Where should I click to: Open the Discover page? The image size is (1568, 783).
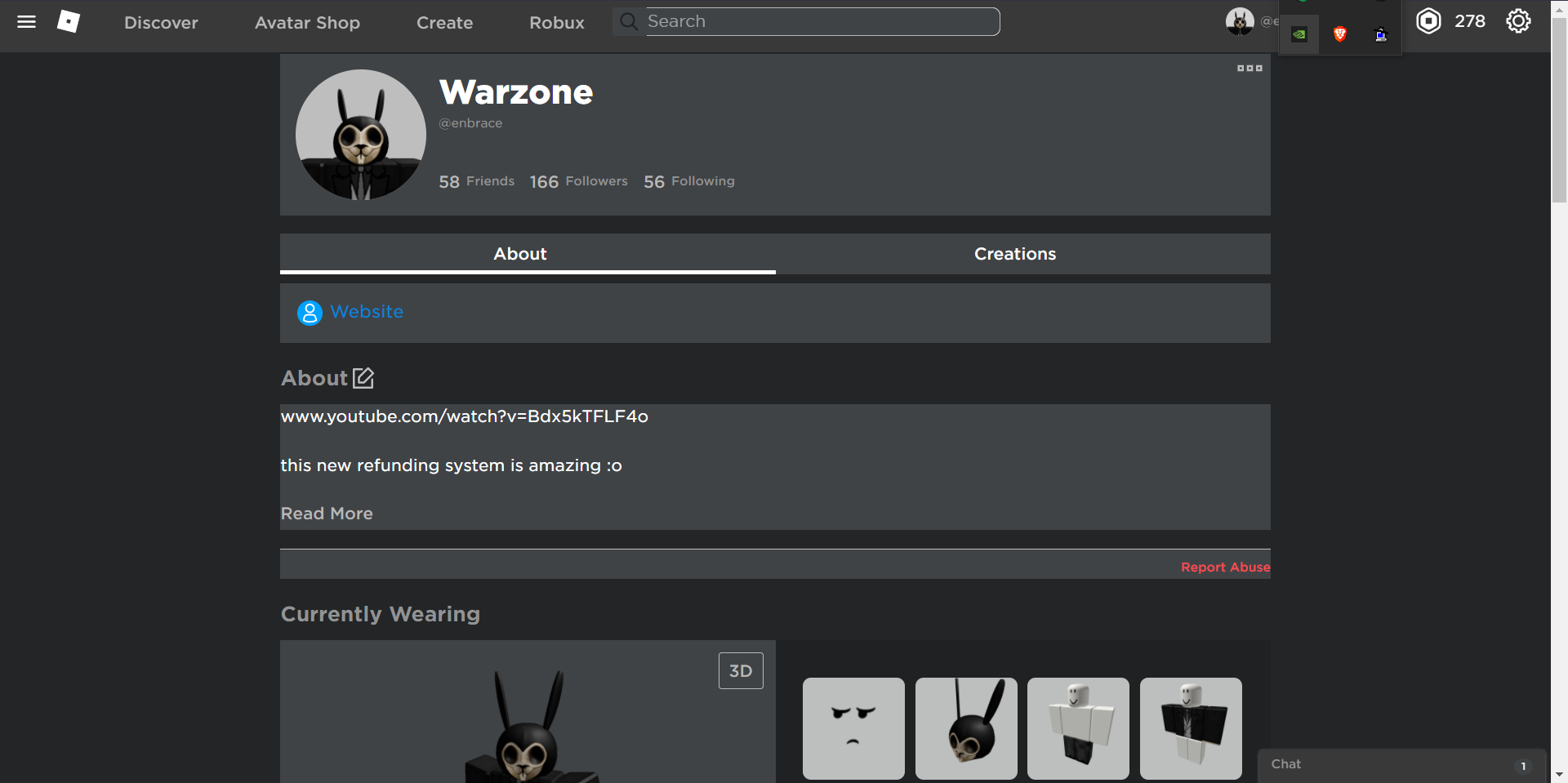coord(160,22)
